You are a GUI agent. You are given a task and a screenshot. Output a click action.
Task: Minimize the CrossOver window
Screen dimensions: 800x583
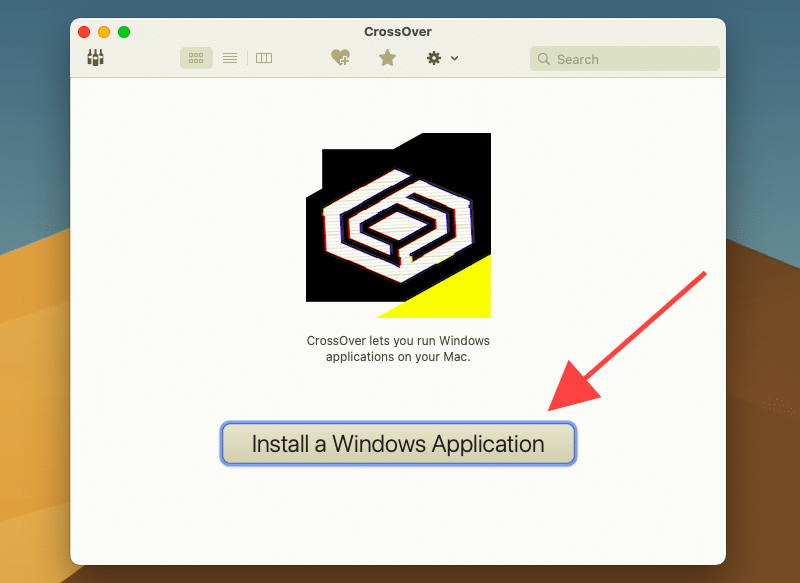104,31
